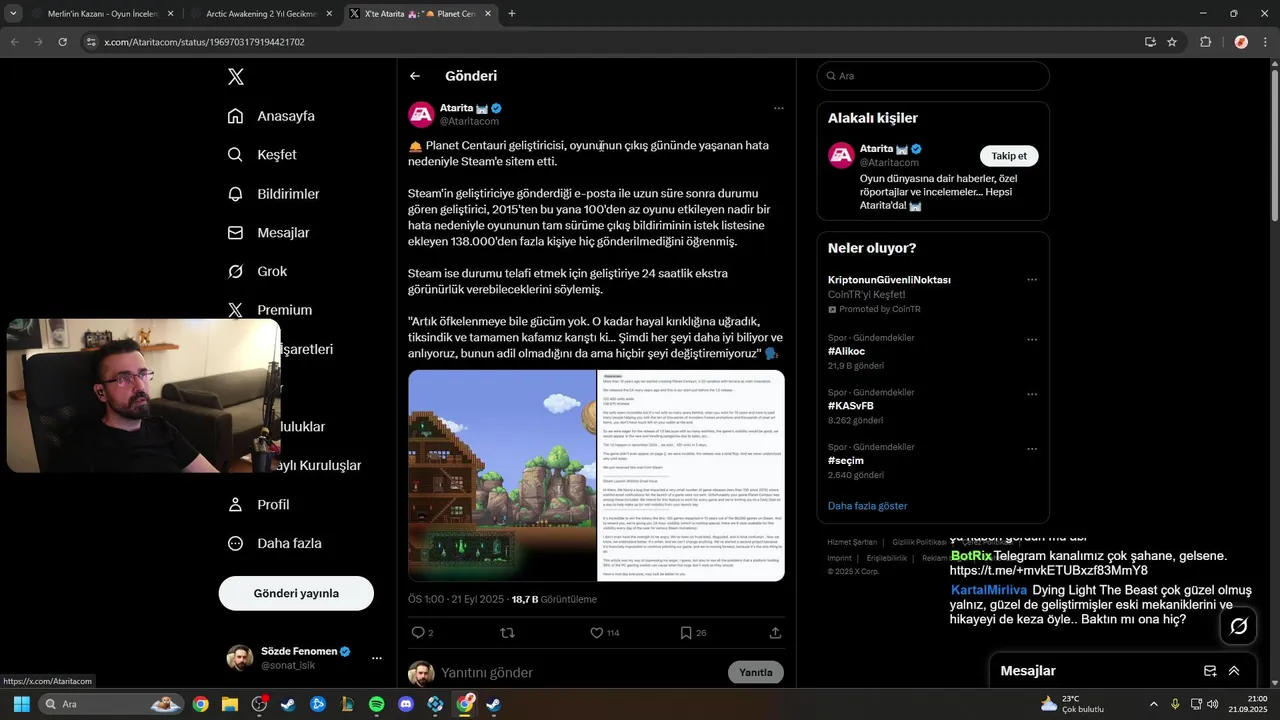Image resolution: width=1280 pixels, height=720 pixels.
Task: Open Spotify from the taskbar
Action: pos(377,704)
